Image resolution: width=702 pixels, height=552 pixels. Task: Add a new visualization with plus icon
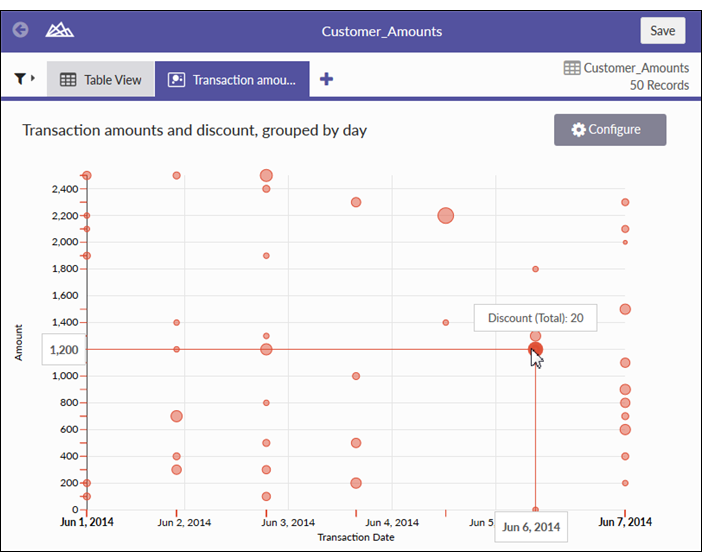(326, 80)
